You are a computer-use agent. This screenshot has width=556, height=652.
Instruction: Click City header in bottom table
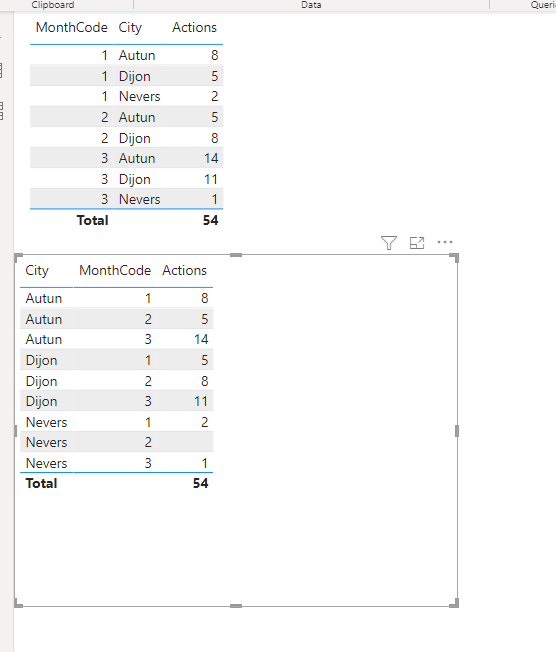point(37,271)
